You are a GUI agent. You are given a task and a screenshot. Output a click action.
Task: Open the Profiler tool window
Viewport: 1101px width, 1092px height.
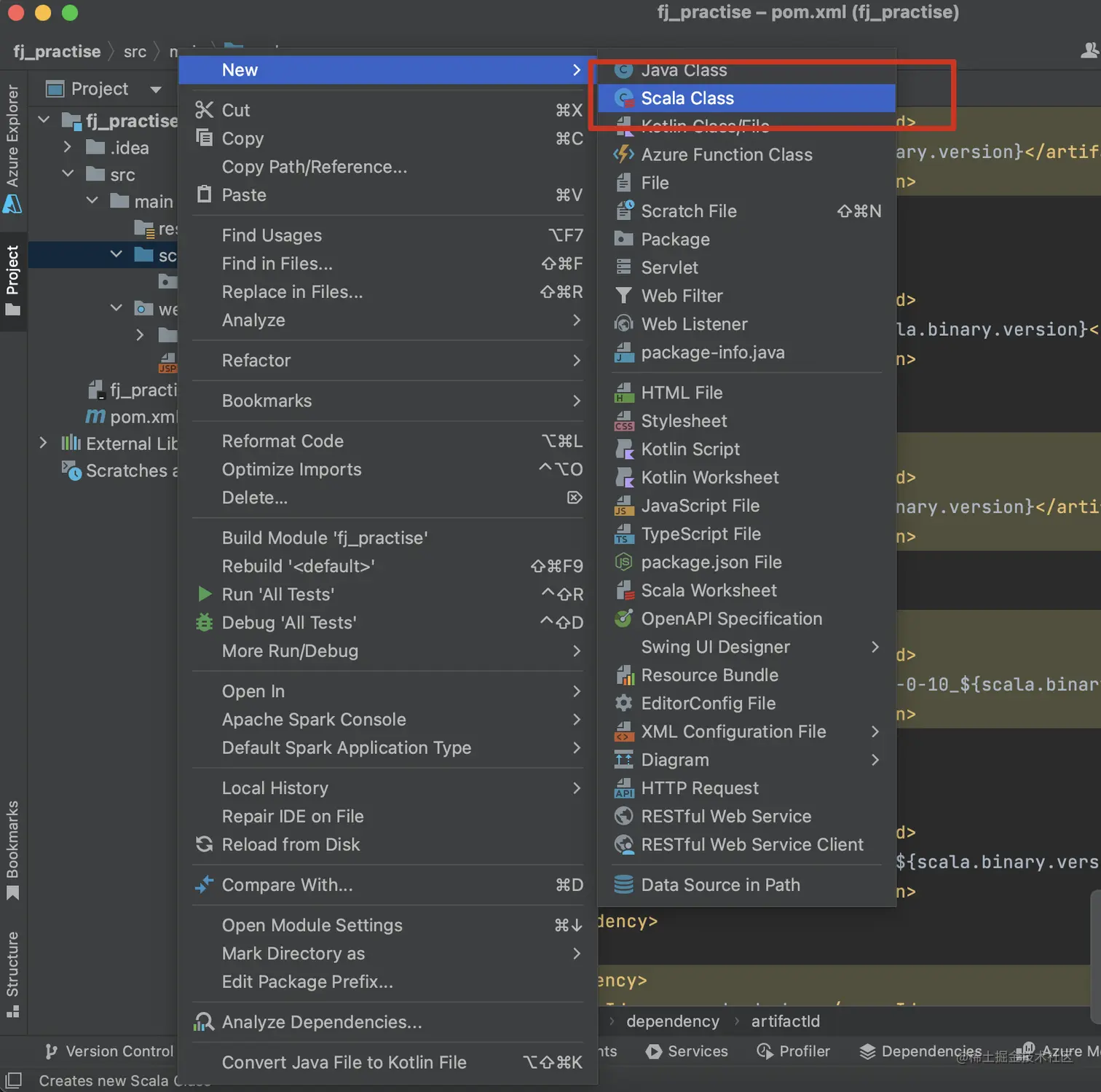793,1051
